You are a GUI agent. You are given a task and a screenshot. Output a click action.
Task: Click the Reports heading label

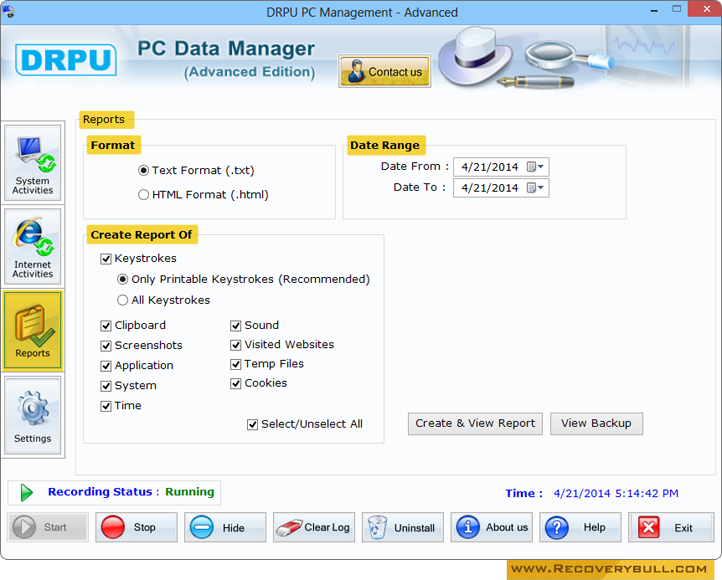click(x=104, y=120)
